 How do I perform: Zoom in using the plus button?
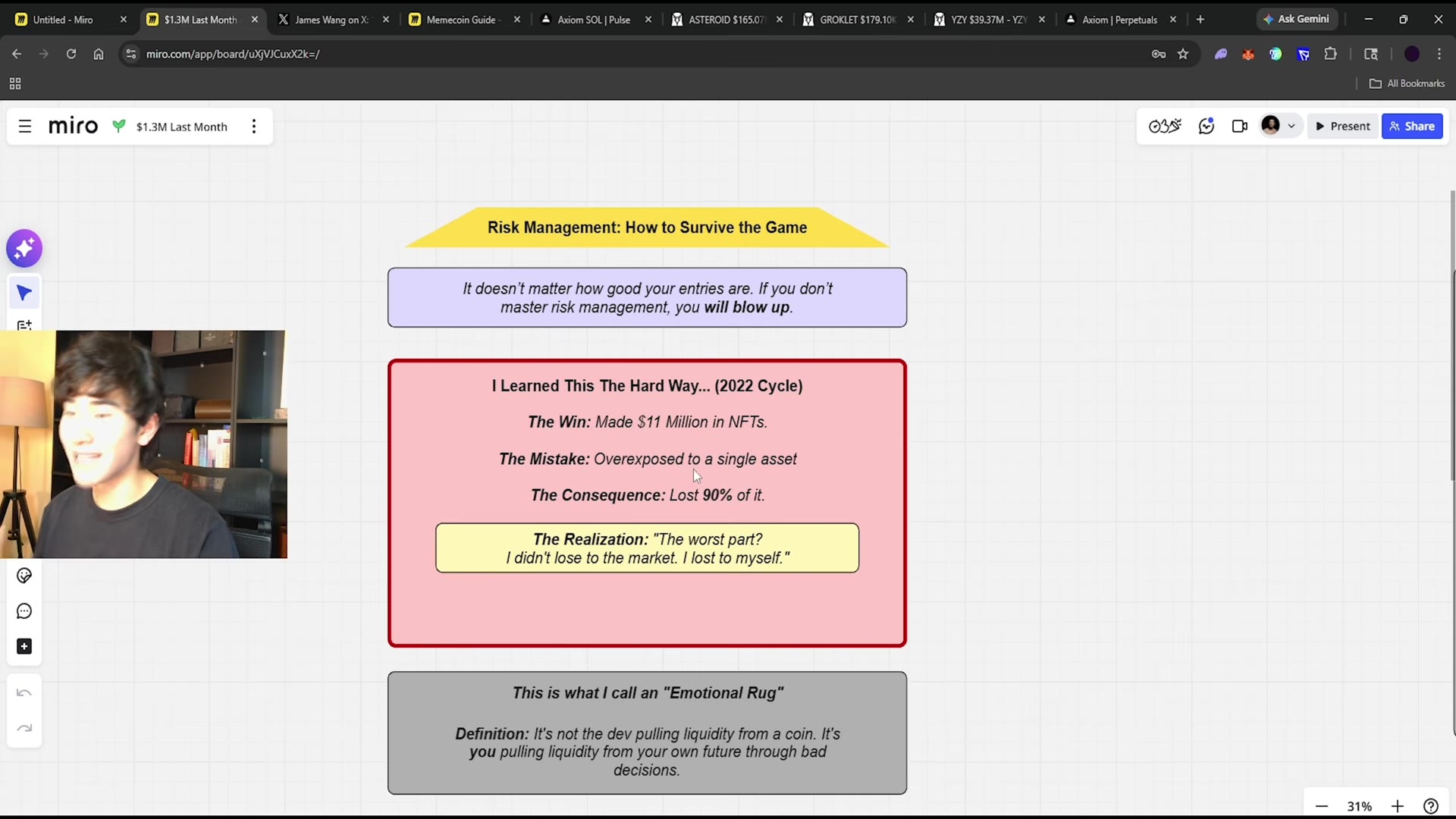click(1398, 806)
